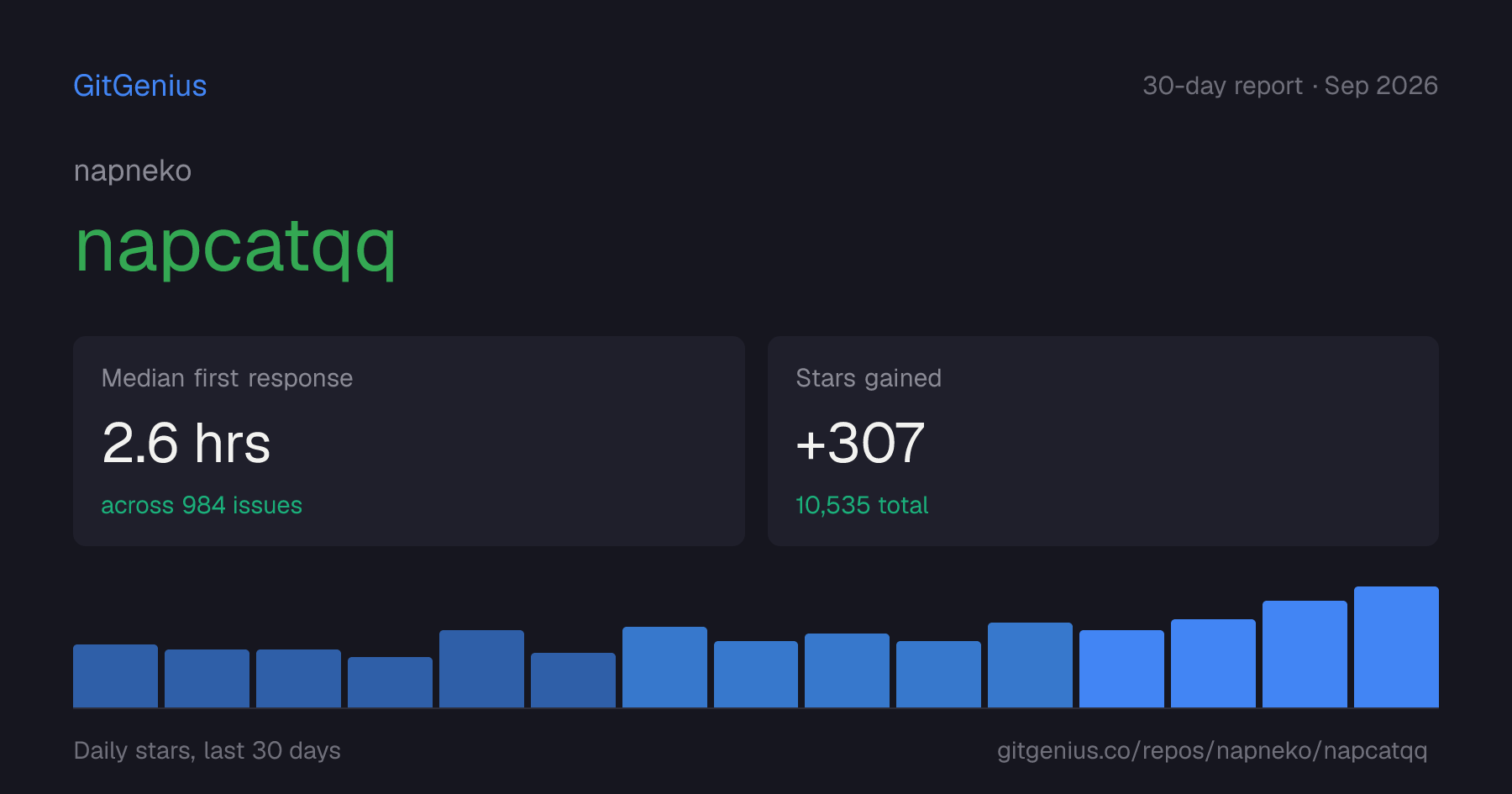Screen dimensions: 1512x794
Task: Click the Stars gained heading label
Action: click(869, 378)
